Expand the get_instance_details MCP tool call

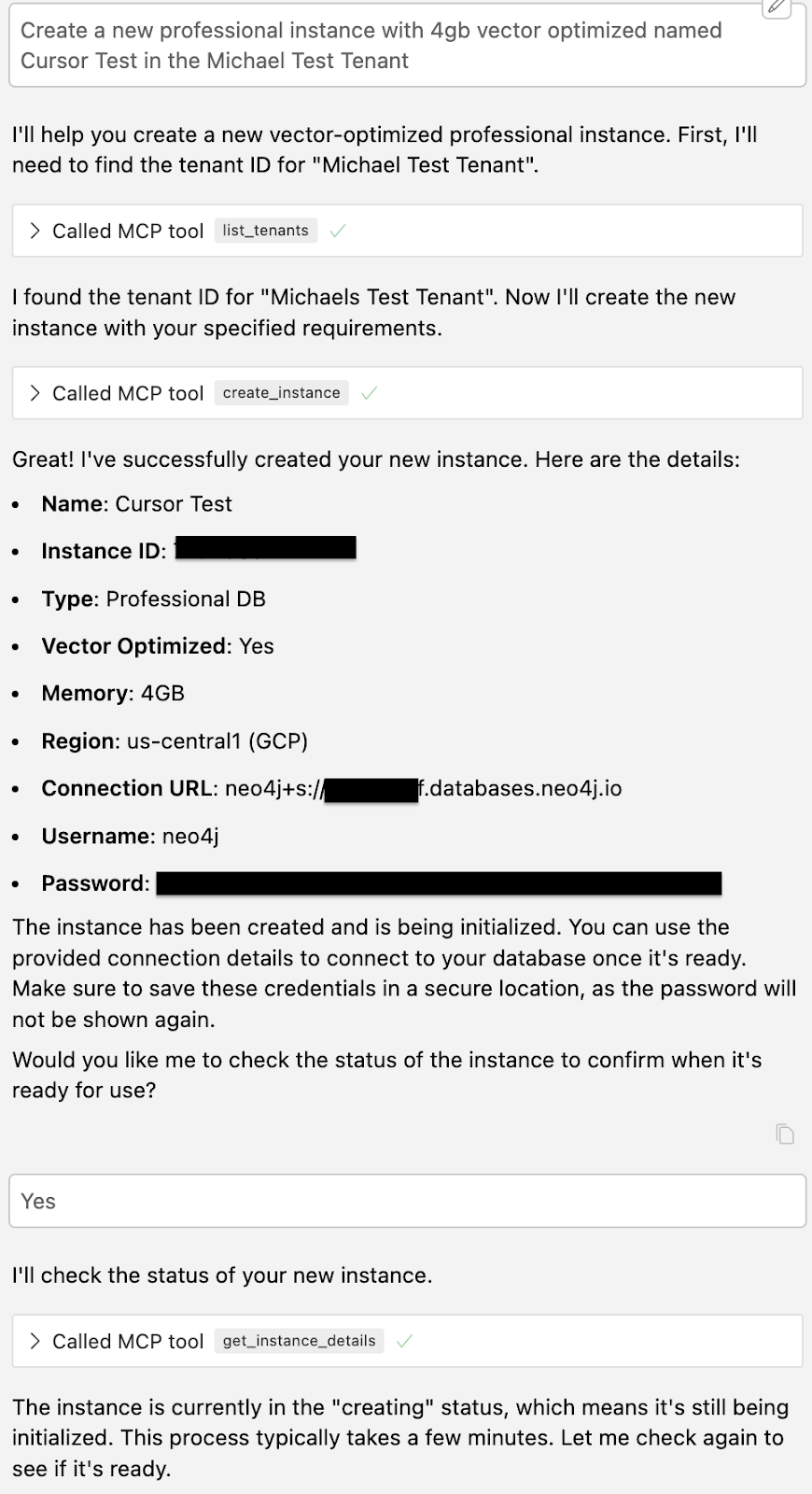[x=35, y=1340]
